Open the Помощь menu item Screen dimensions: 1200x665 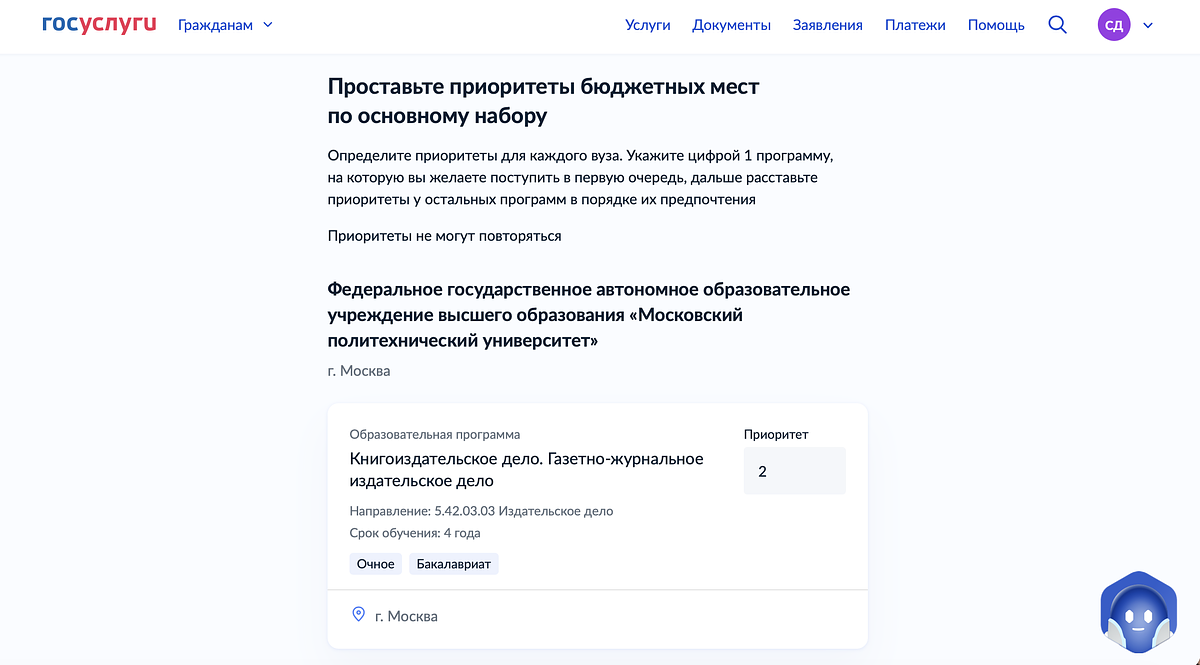(x=996, y=25)
